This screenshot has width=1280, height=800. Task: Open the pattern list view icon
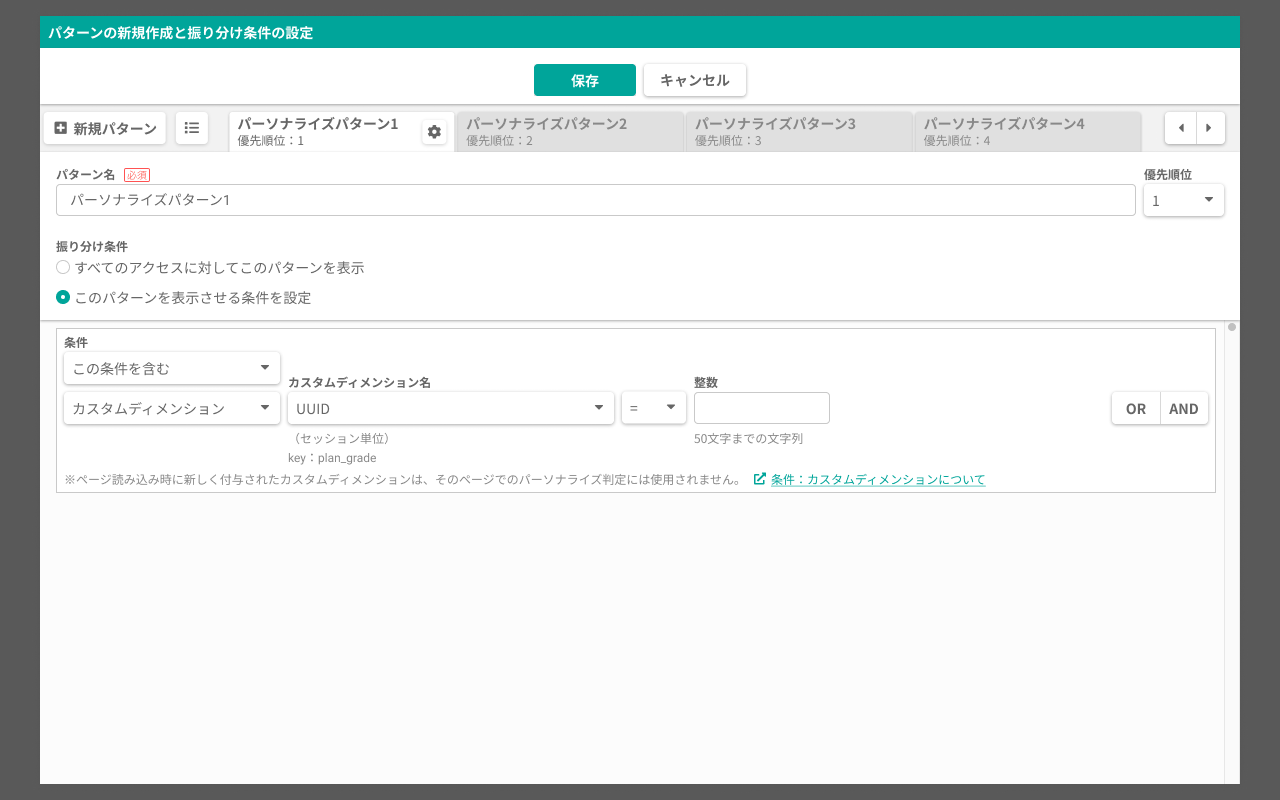(x=192, y=128)
